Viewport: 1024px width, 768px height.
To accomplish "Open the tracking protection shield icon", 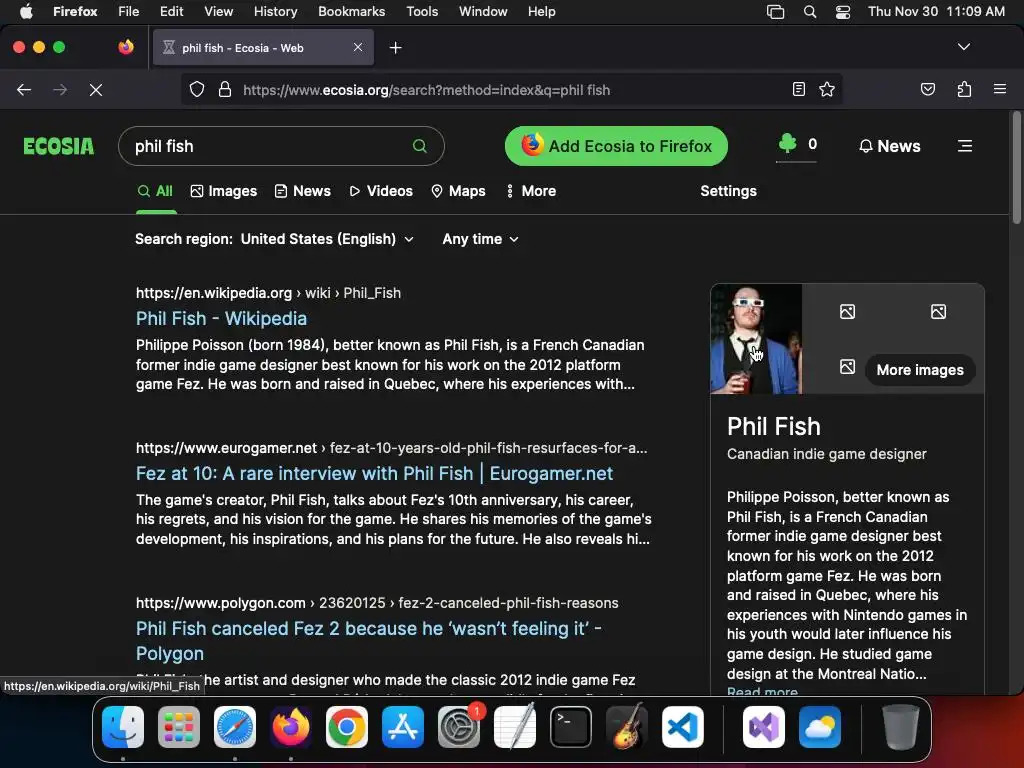I will click(x=197, y=89).
